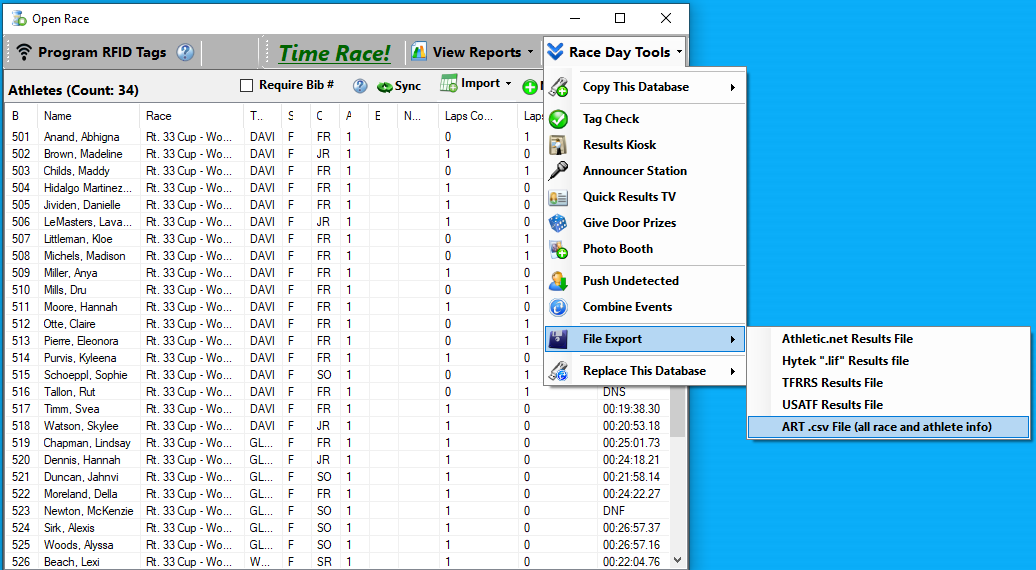Expand the Replace This Database submenu arrow
The width and height of the screenshot is (1036, 570).
tap(733, 371)
